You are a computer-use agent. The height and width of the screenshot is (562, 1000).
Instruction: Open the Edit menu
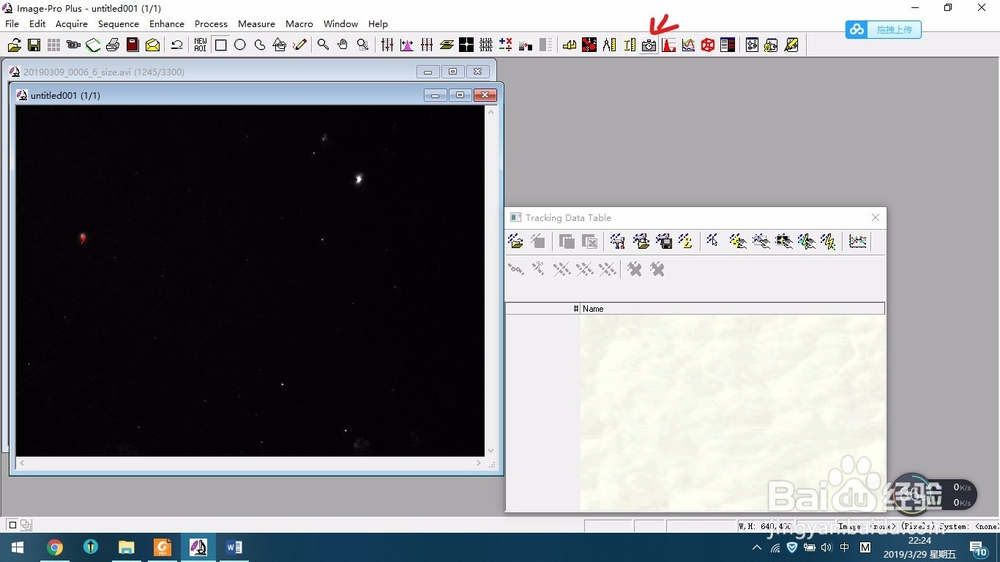37,24
